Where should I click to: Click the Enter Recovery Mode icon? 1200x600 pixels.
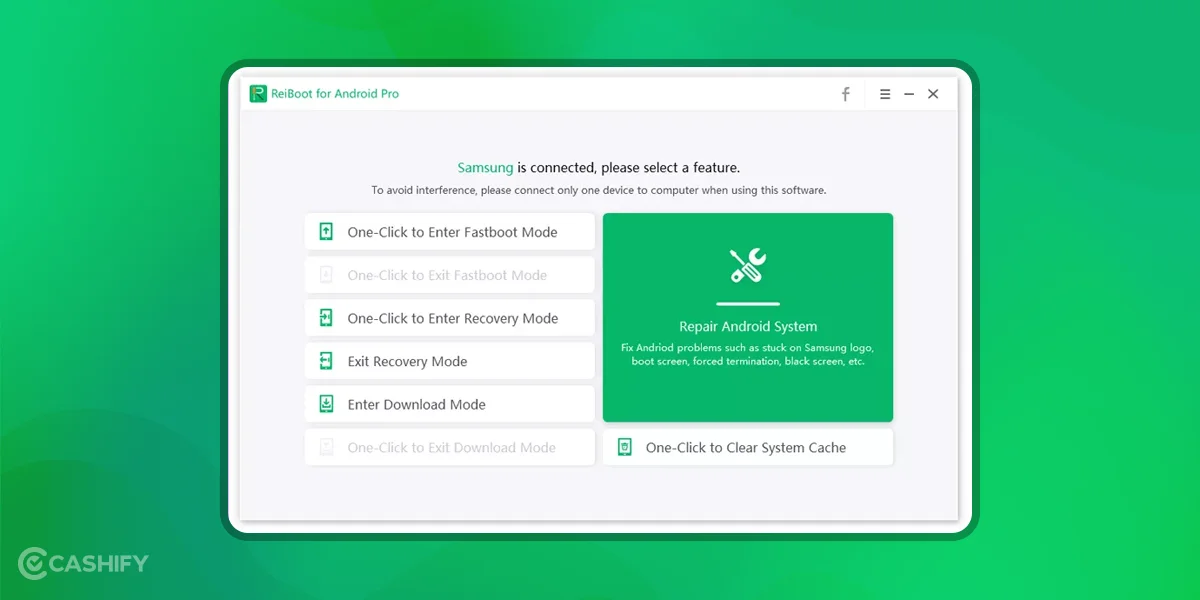(x=324, y=317)
